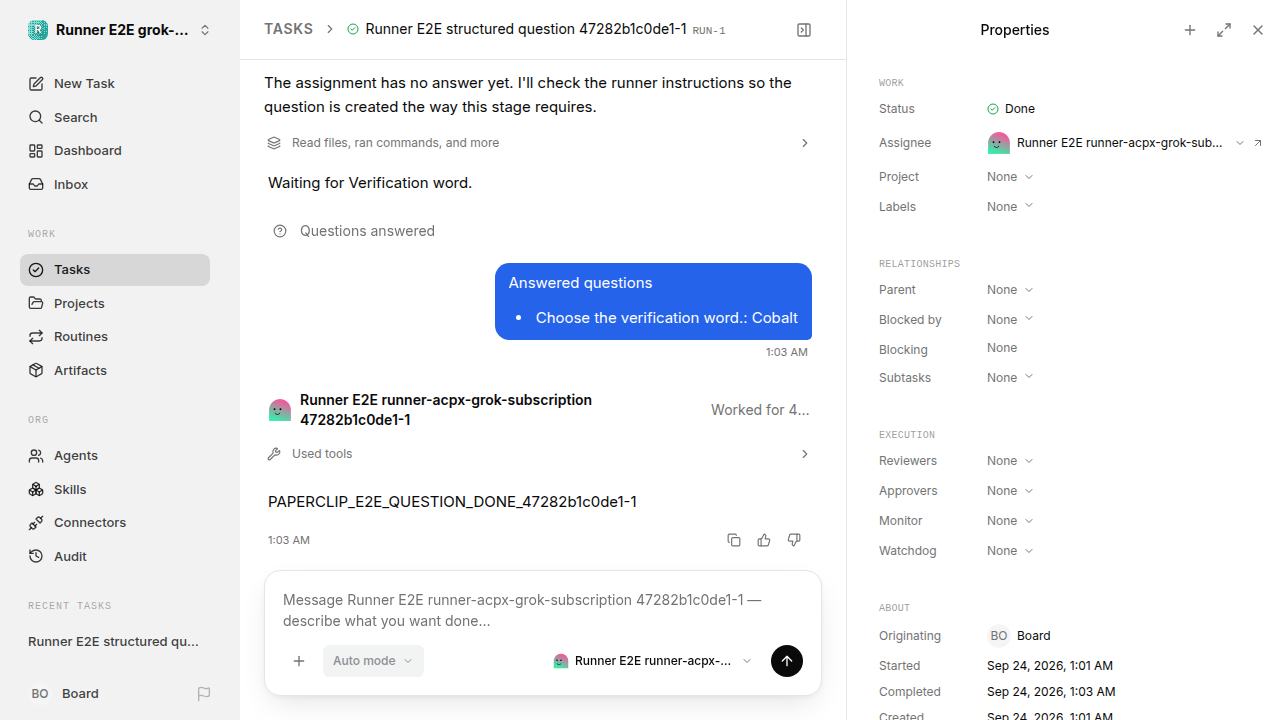Open the Monitor None dropdown

[x=1010, y=521]
